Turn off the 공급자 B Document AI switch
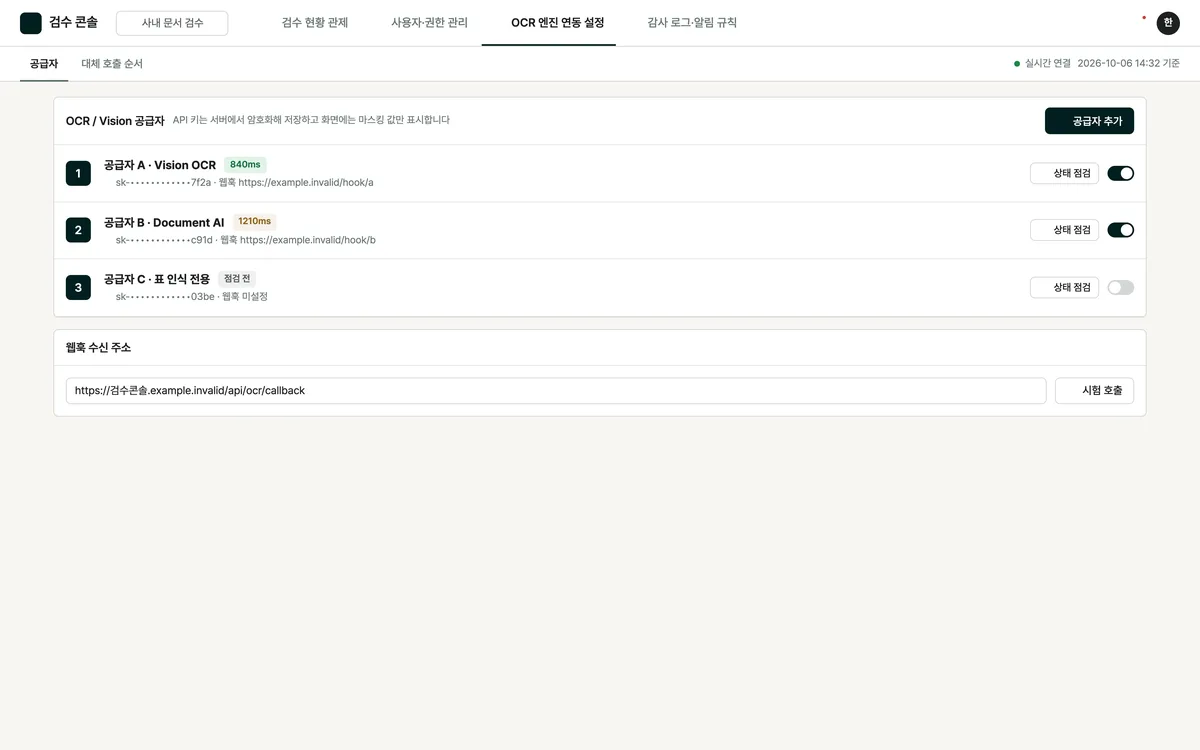This screenshot has height=750, width=1200. coord(1120,230)
